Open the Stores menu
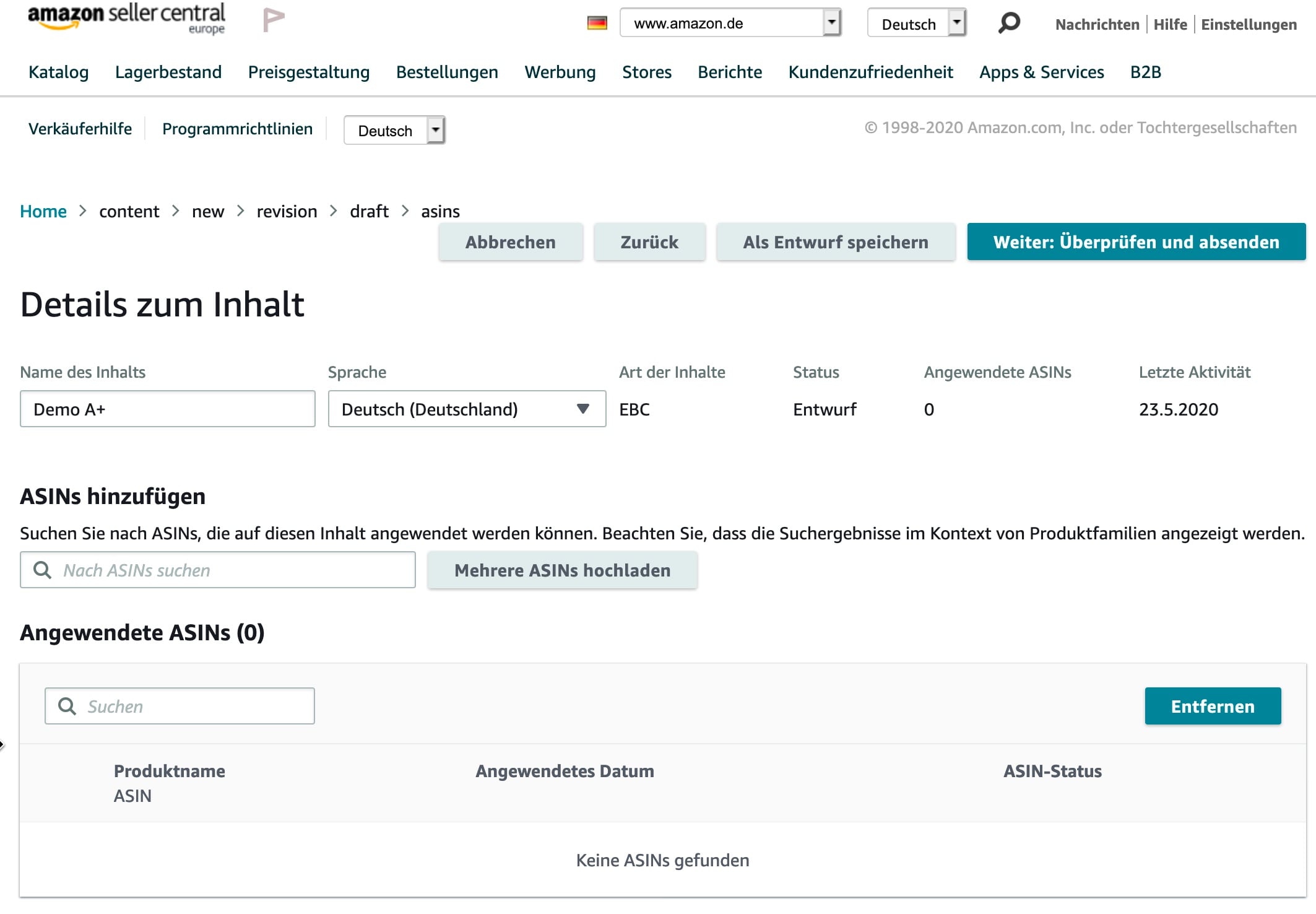 tap(647, 72)
